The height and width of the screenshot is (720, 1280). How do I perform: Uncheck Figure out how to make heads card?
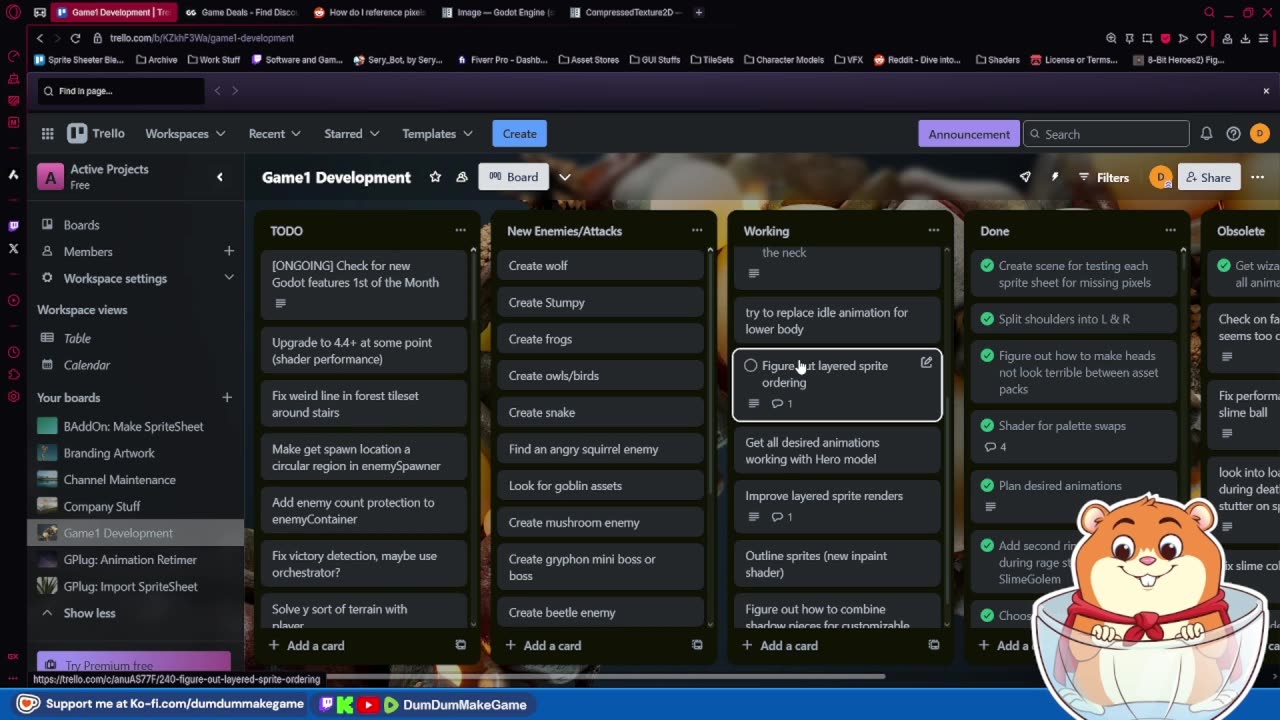(x=987, y=356)
